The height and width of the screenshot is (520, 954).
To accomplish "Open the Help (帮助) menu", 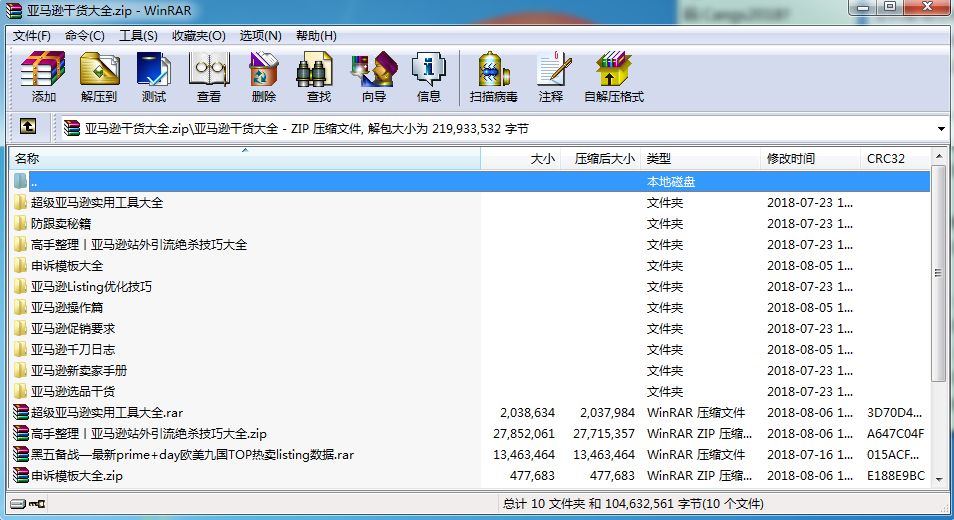I will pyautogui.click(x=316, y=36).
